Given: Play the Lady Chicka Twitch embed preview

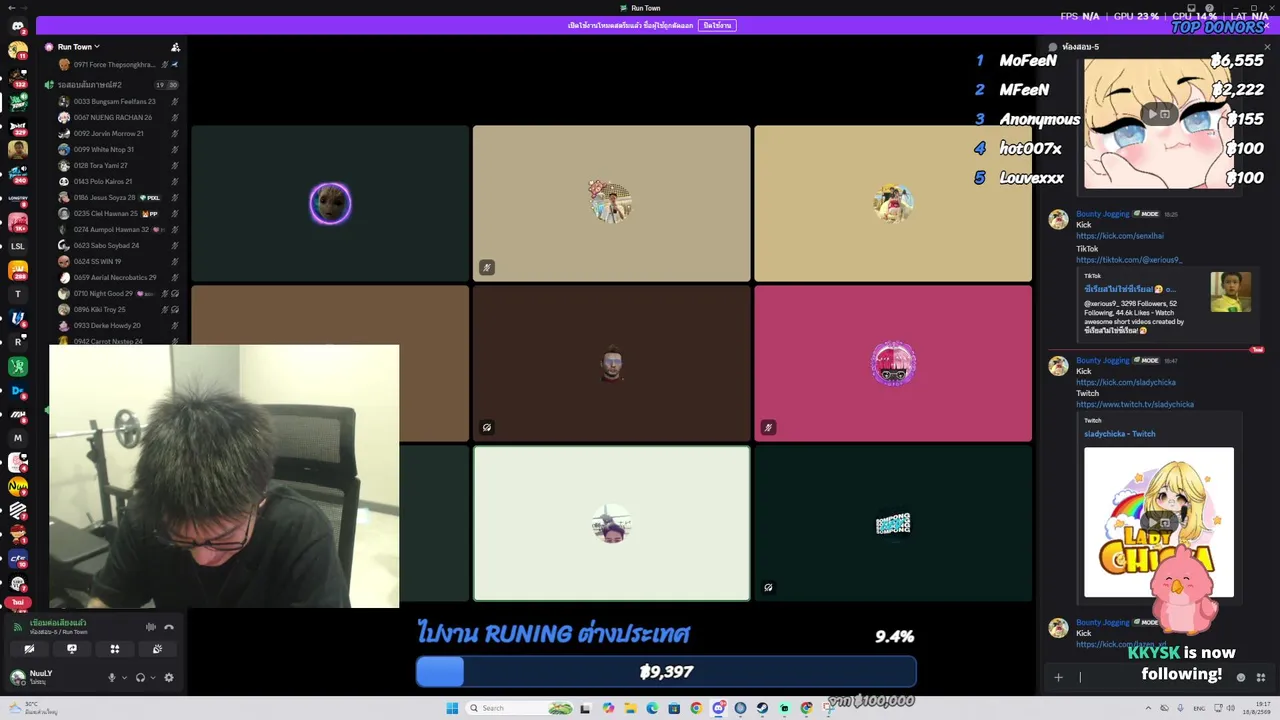Looking at the screenshot, I should point(1159,522).
